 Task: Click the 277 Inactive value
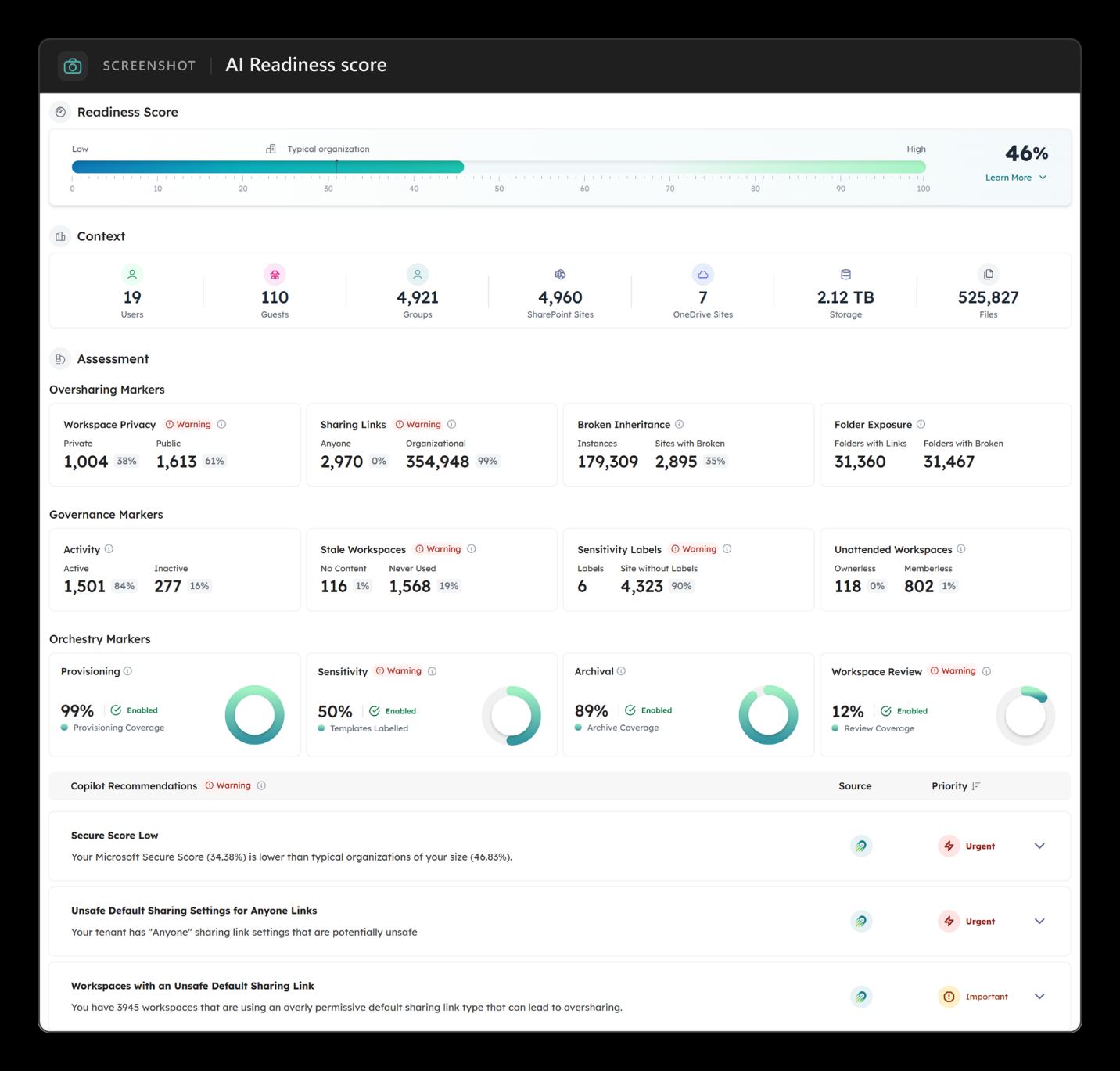167,587
